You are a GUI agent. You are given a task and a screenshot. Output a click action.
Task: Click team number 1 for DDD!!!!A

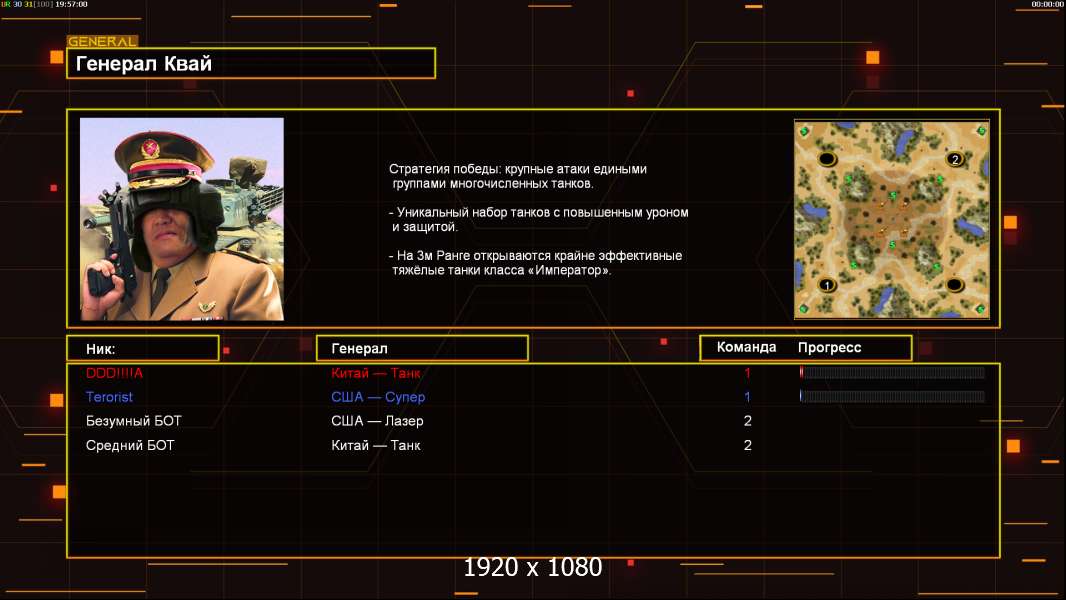click(x=747, y=372)
